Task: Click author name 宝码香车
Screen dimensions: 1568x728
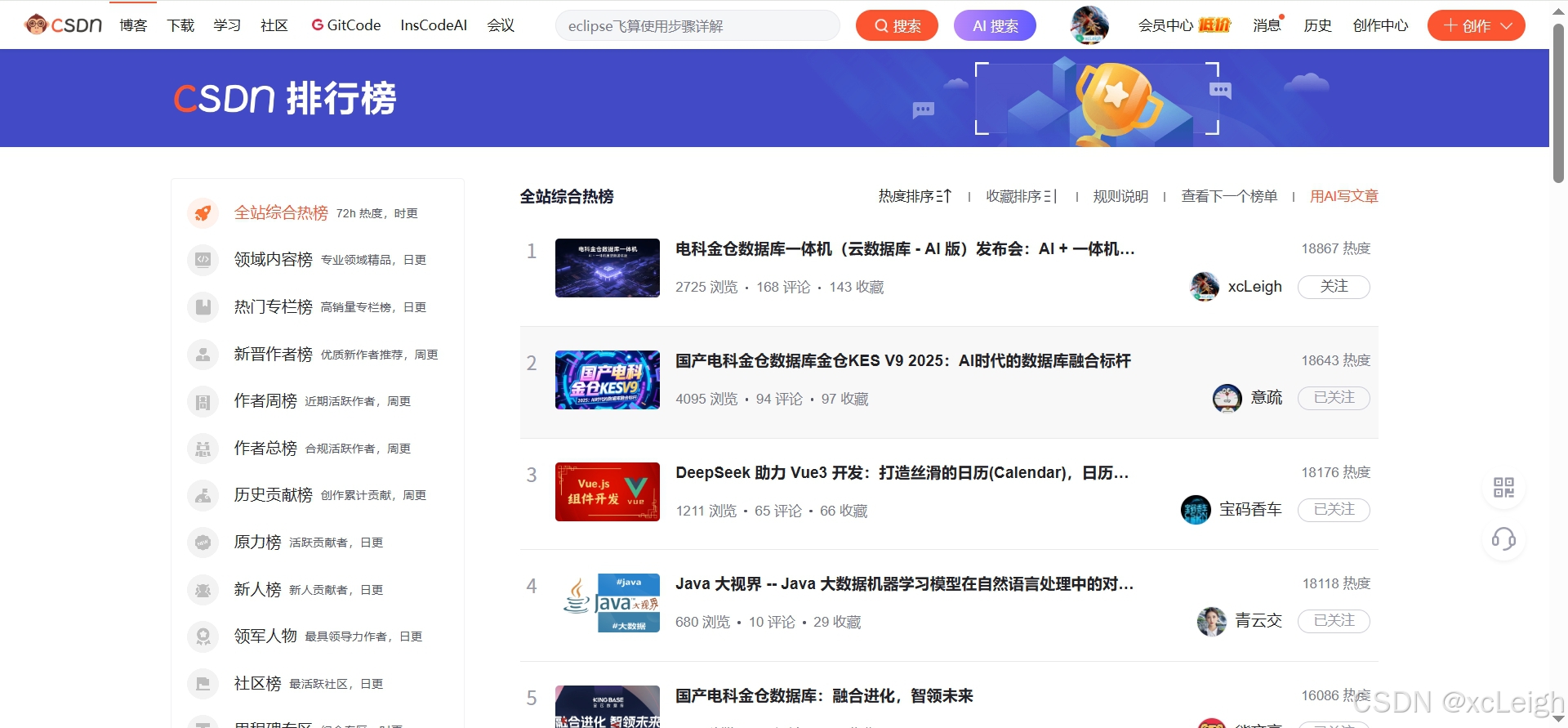Action: [x=1250, y=510]
